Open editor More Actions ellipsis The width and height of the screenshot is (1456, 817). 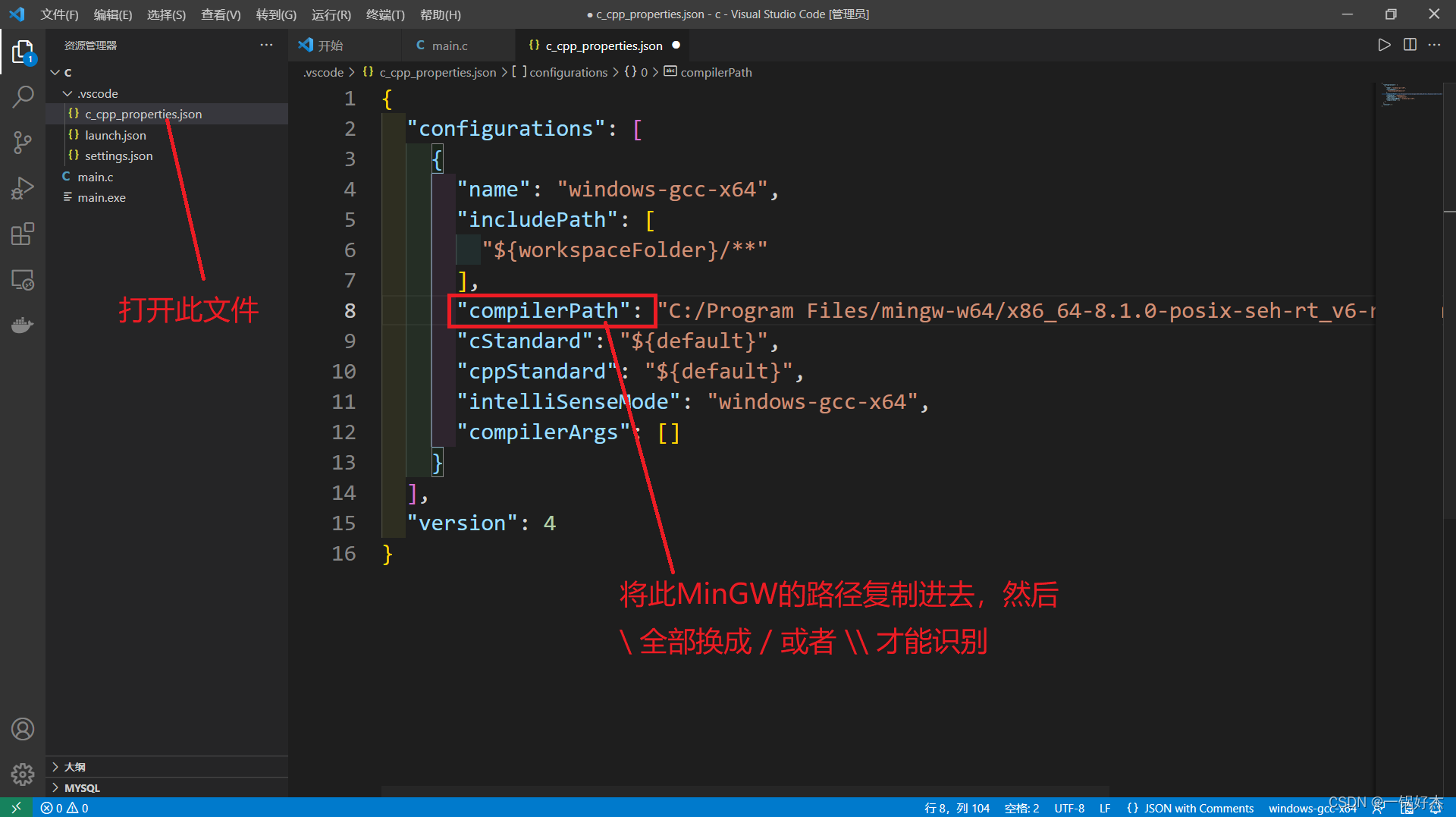click(1434, 46)
